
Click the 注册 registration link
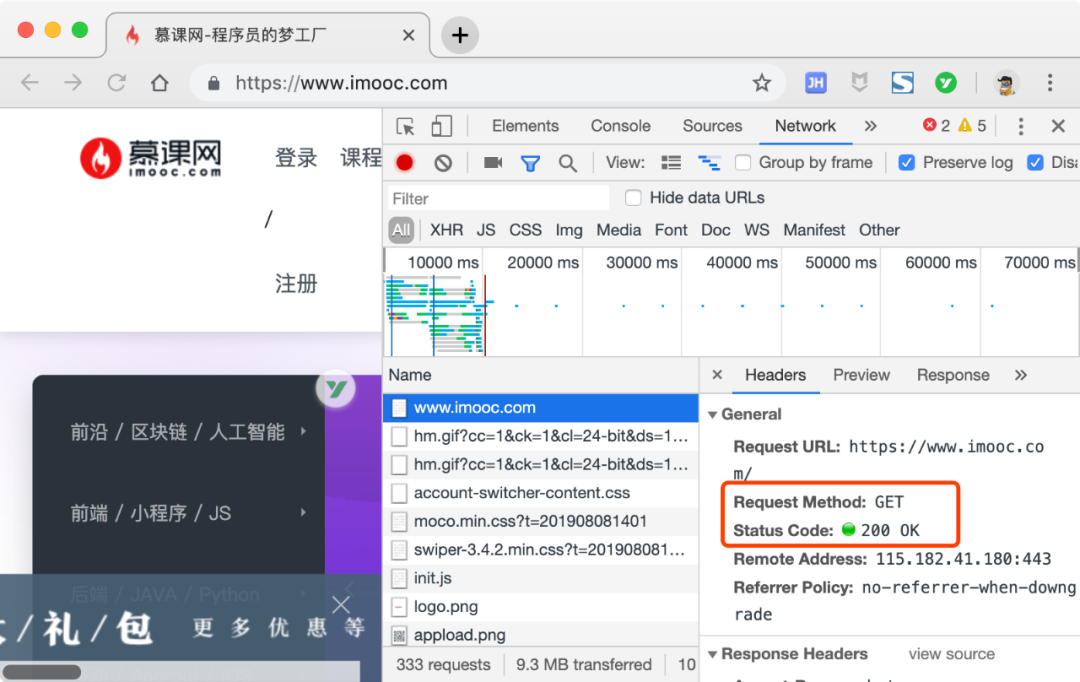[295, 284]
